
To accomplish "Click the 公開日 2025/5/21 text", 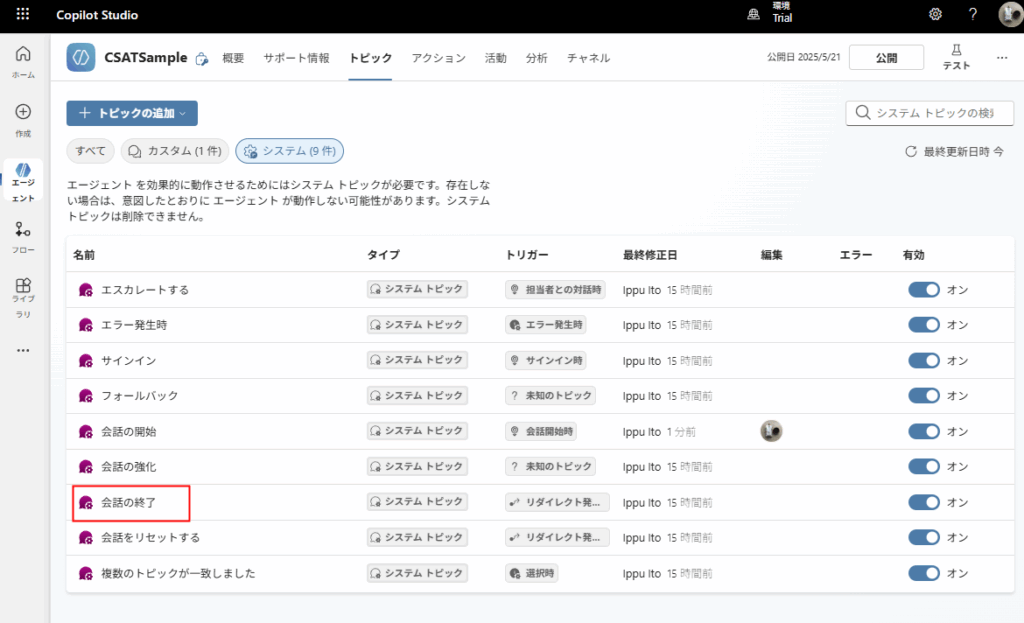I will click(x=803, y=57).
